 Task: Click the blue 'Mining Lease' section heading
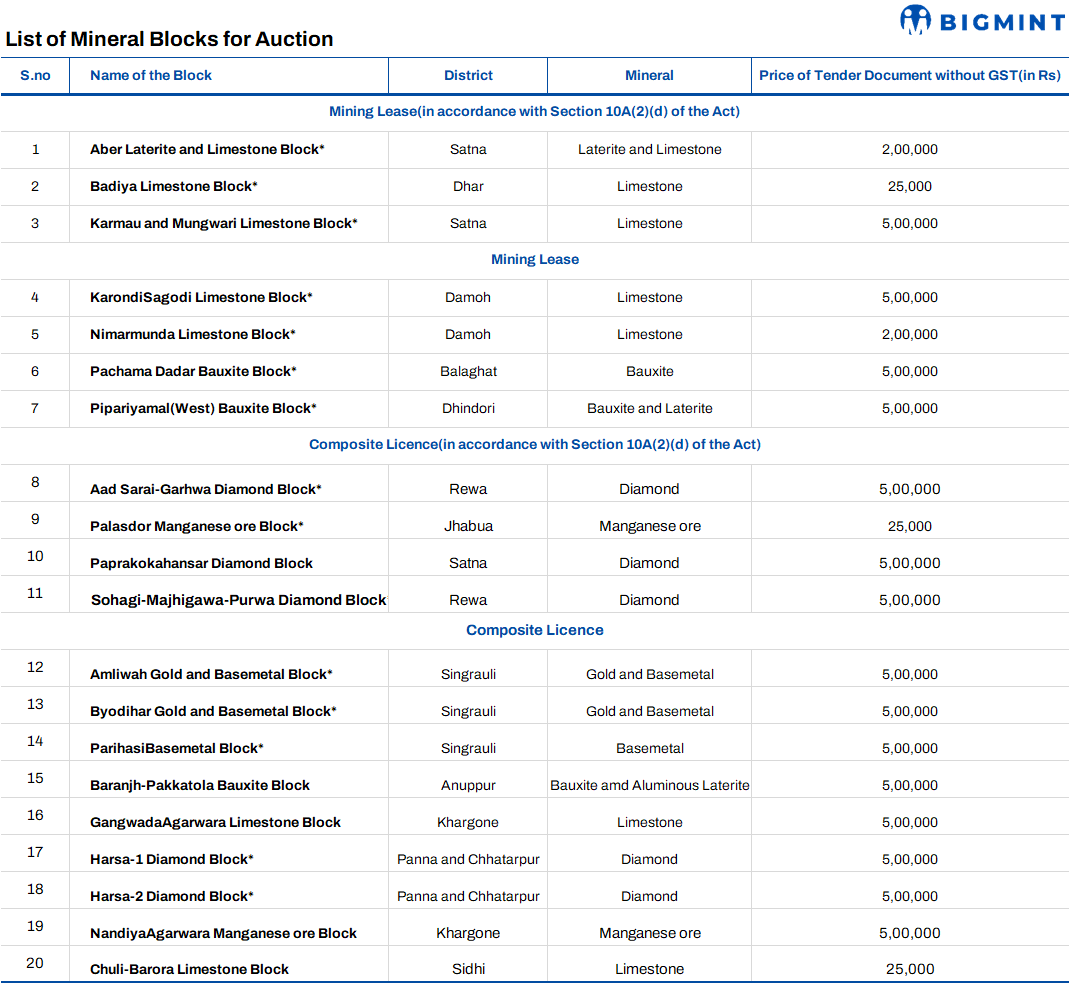534,259
